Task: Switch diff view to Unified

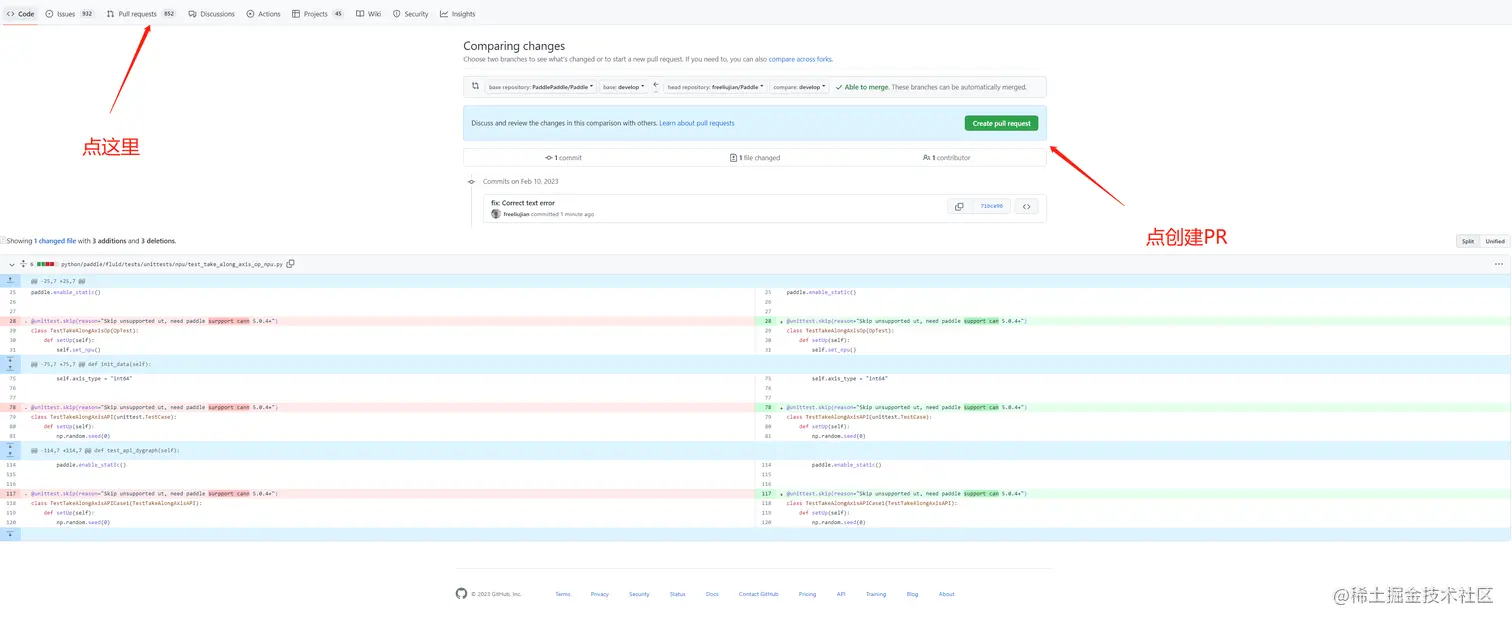Action: (x=1495, y=241)
